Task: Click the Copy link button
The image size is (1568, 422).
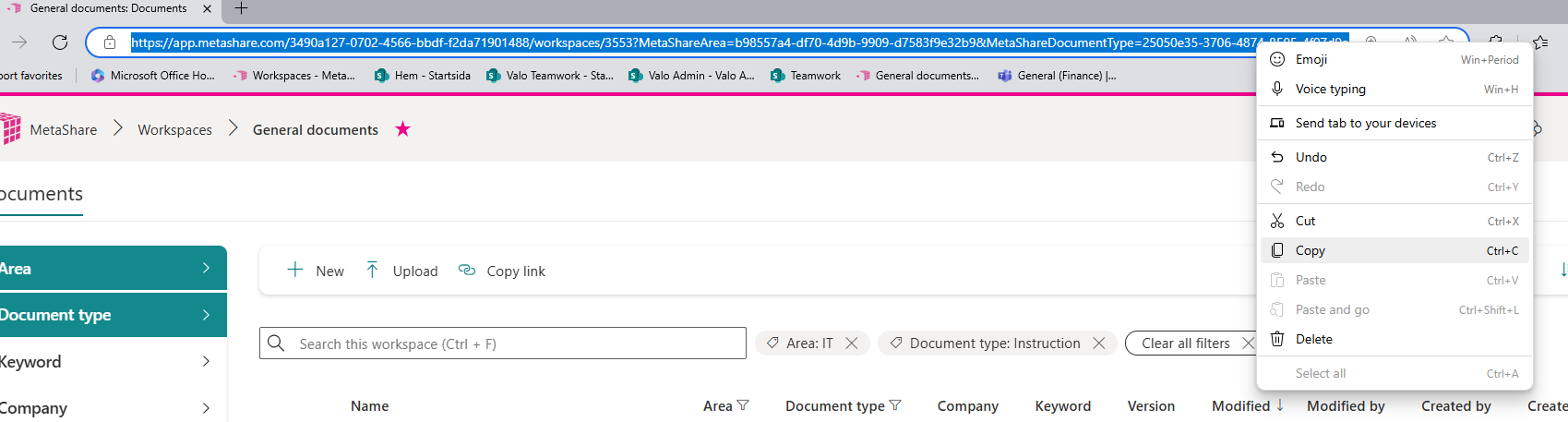Action: tap(502, 271)
